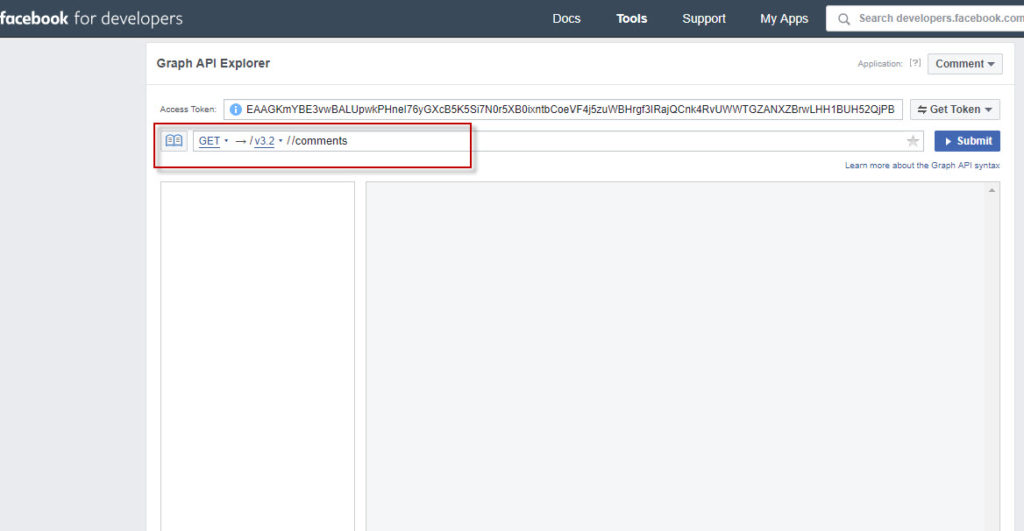Go to facebook for developers home

91,18
